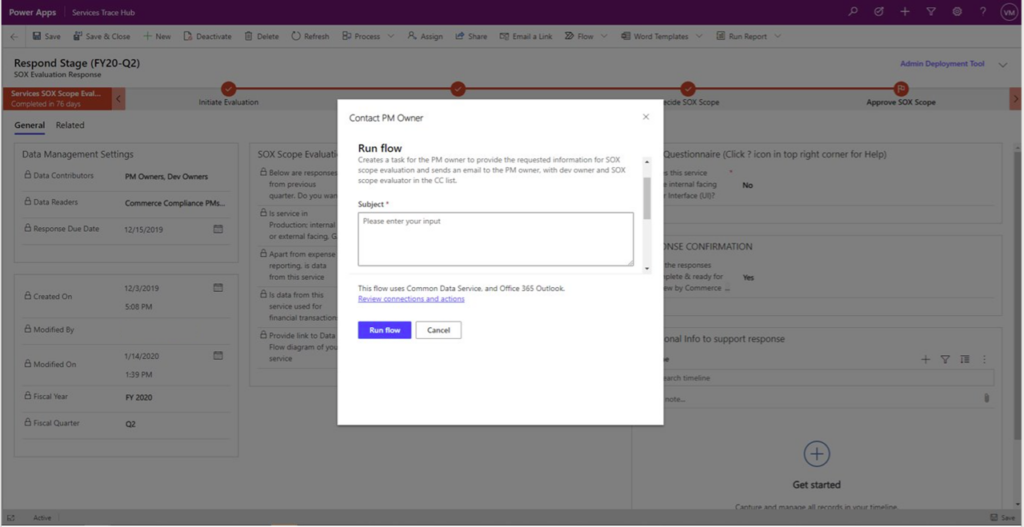The height and width of the screenshot is (527, 1024).
Task: Click the Decide SOX Scope stage circle
Action: (x=688, y=89)
